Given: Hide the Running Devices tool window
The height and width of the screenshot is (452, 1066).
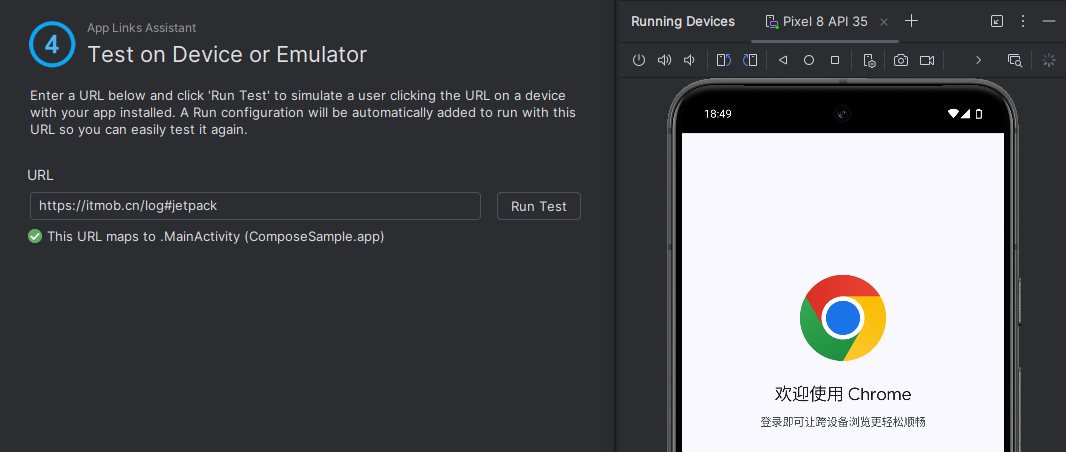Looking at the screenshot, I should pyautogui.click(x=1048, y=21).
